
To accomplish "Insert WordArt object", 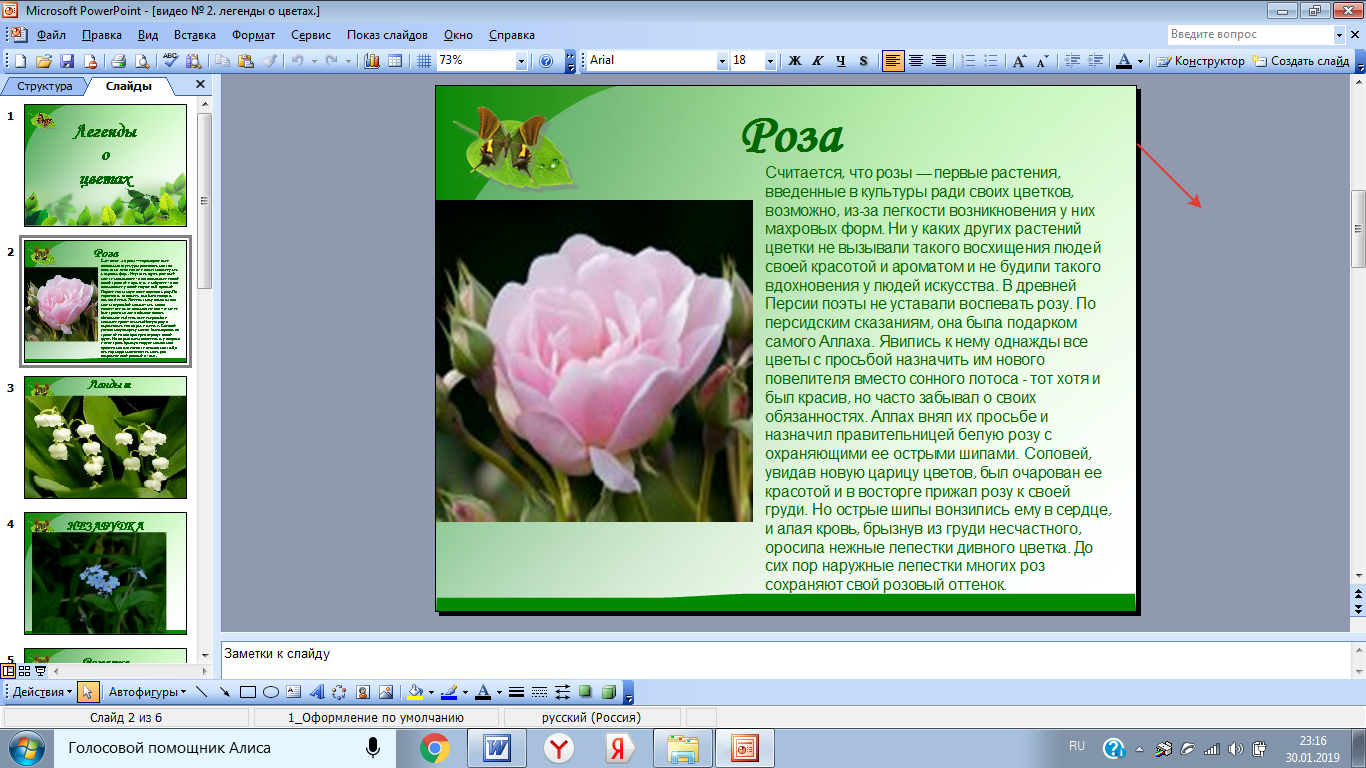I will [x=317, y=692].
